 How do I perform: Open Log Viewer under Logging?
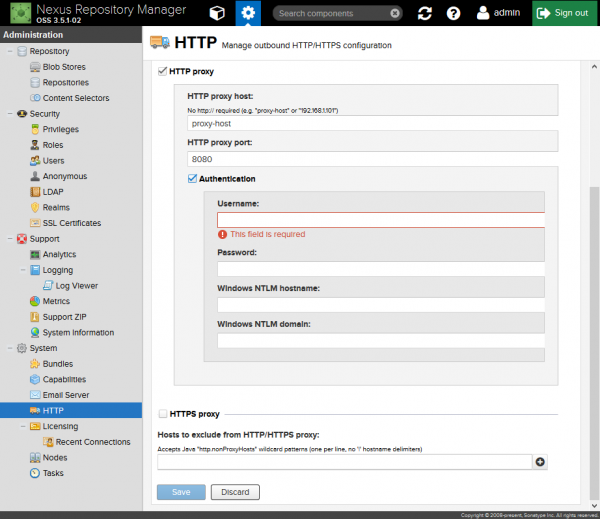pos(77,286)
